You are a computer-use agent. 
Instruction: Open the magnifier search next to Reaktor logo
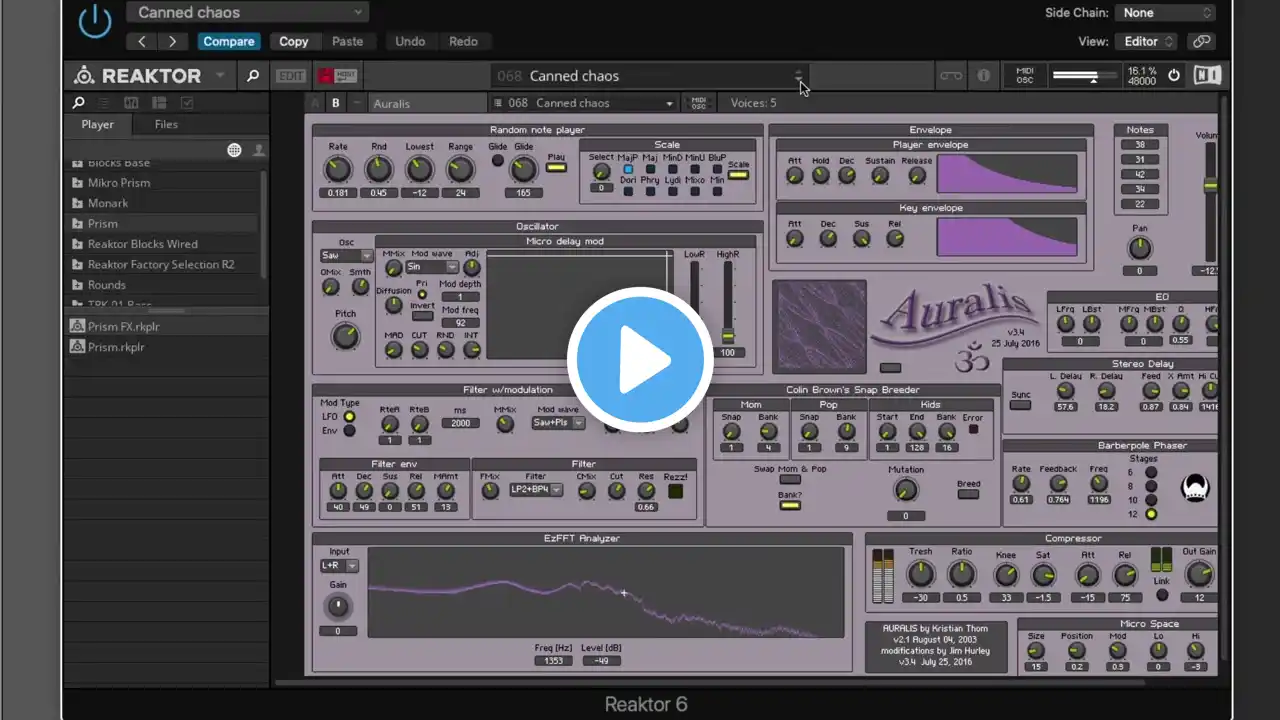click(x=253, y=76)
